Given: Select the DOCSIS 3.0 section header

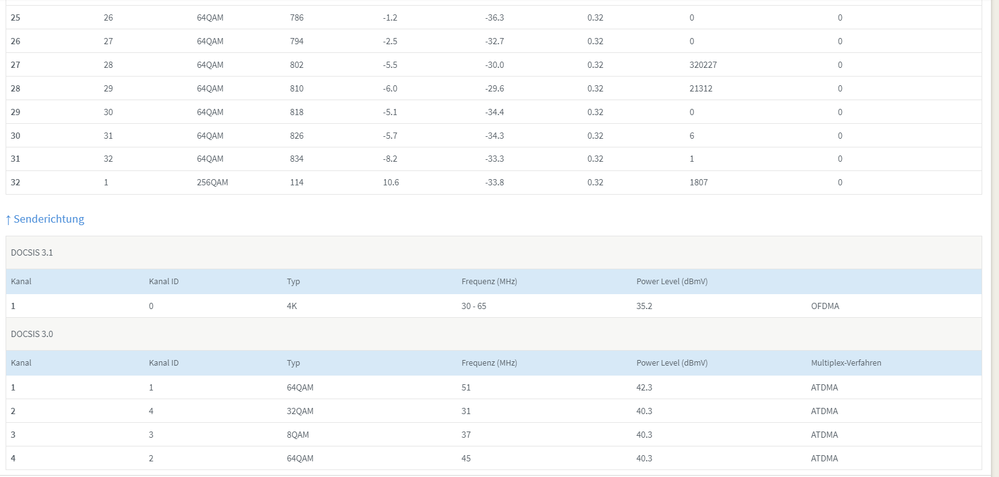Looking at the screenshot, I should 32,334.
